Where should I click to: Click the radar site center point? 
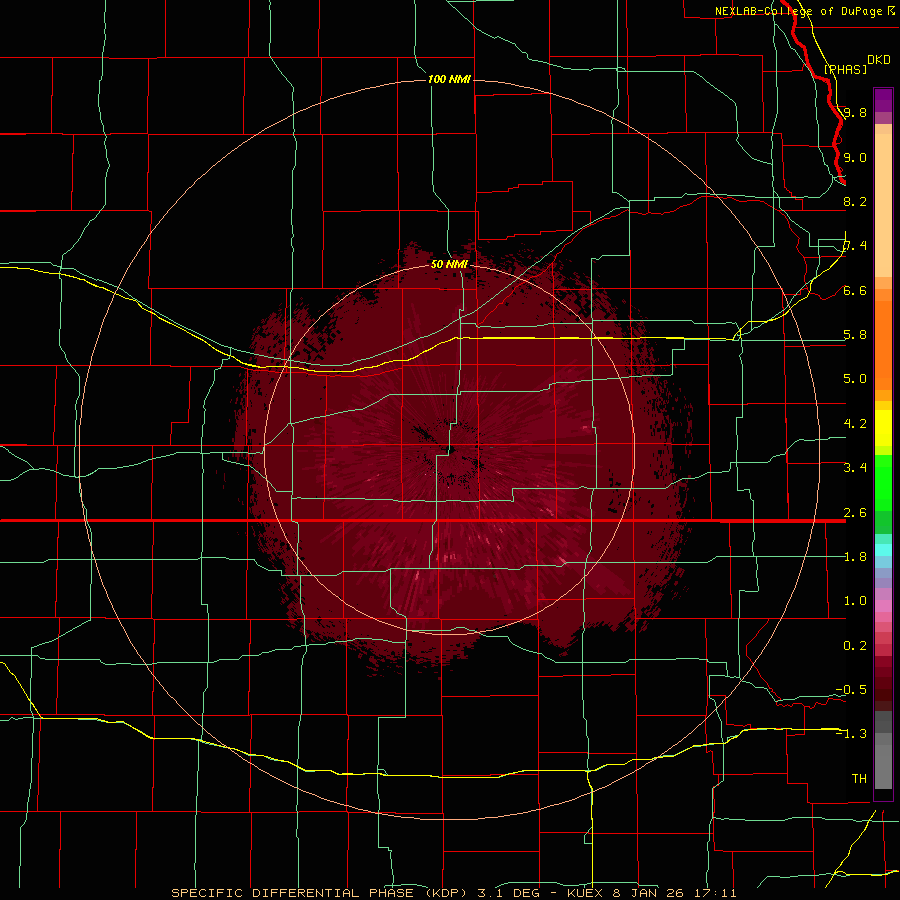coord(450,451)
